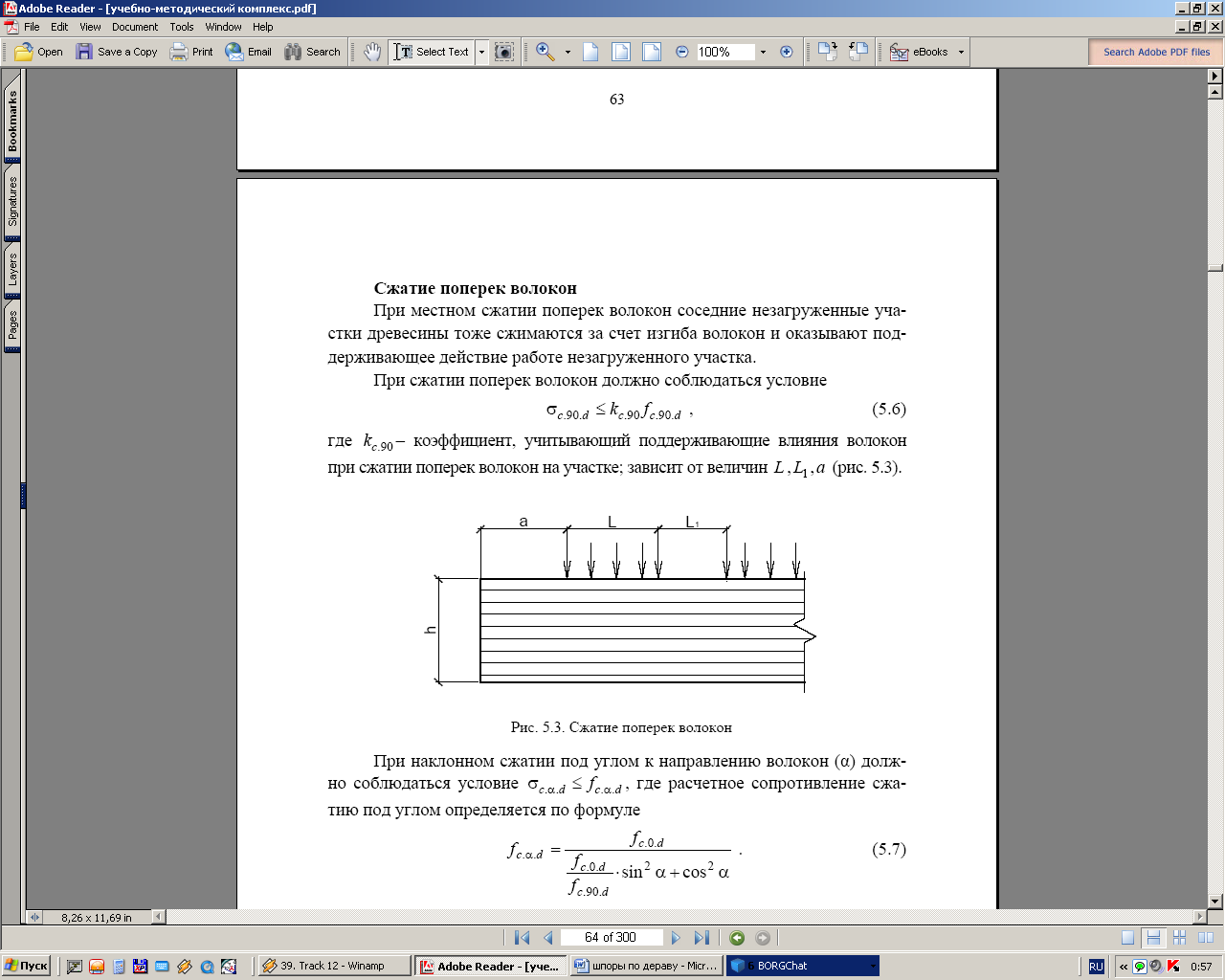
Task: Click the Zoom In magnifier tool
Action: [x=546, y=52]
